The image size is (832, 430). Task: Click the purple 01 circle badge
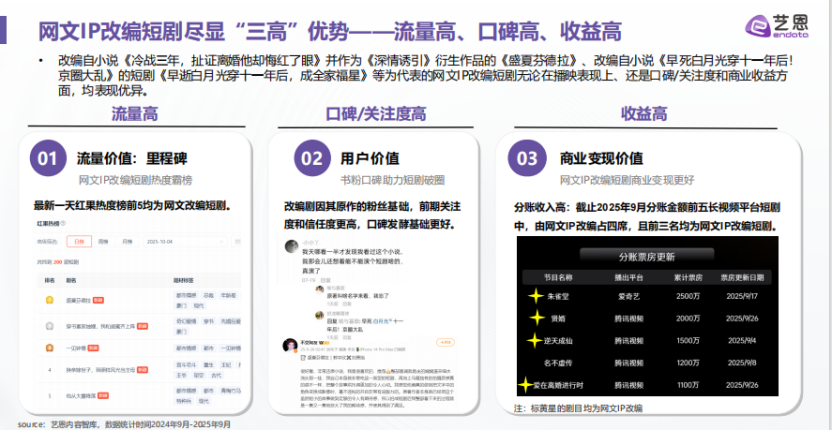(48, 158)
